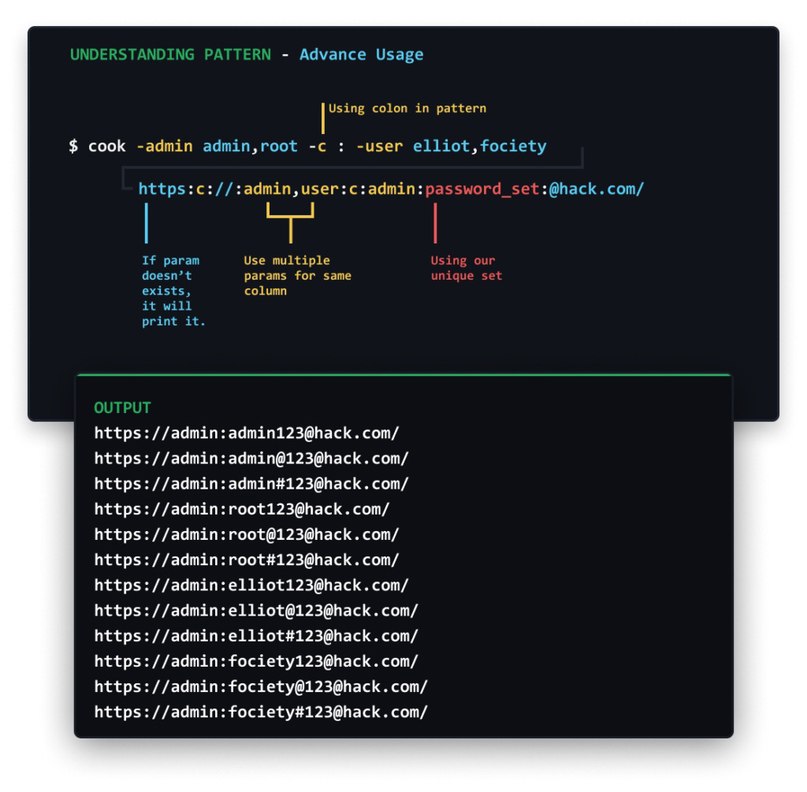Click the green "OUTPUT" label
This screenshot has width=807, height=792.
pyautogui.click(x=122, y=408)
